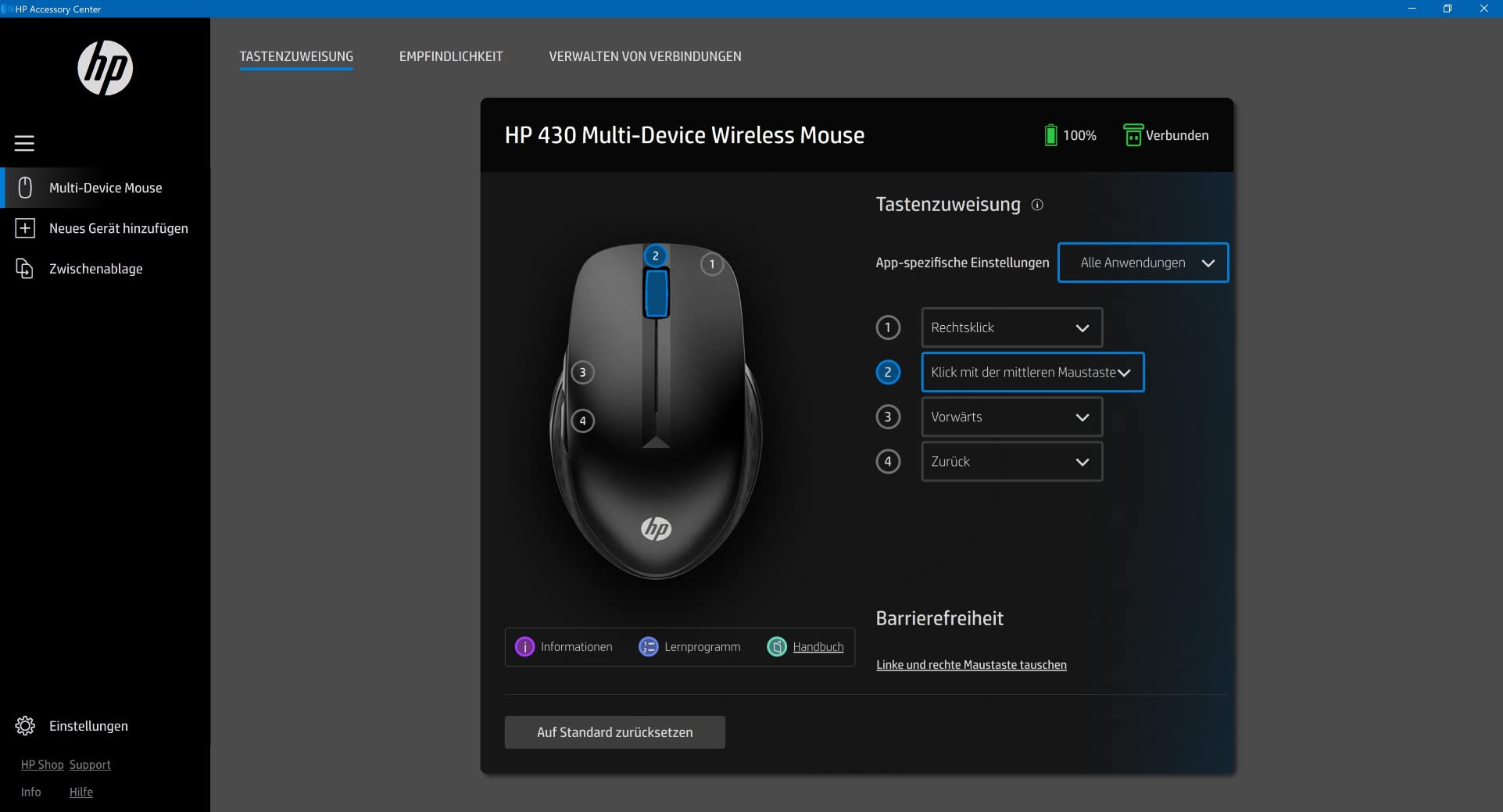Click the number 4 circle beside Zurück
This screenshot has height=812, width=1503.
[888, 461]
